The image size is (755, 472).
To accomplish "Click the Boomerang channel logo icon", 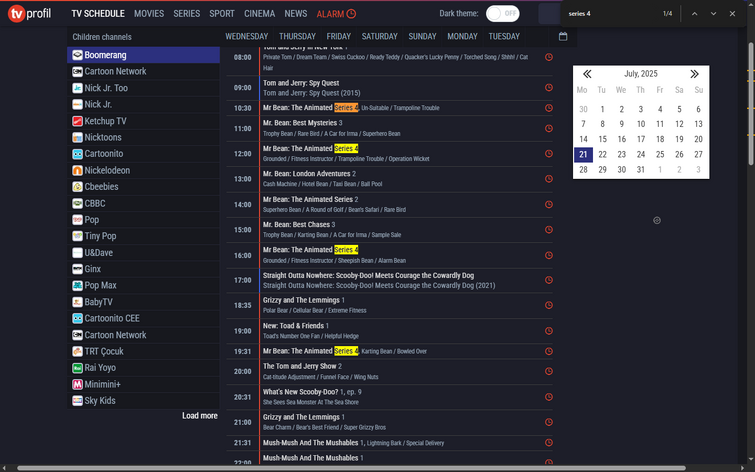I will click(77, 55).
